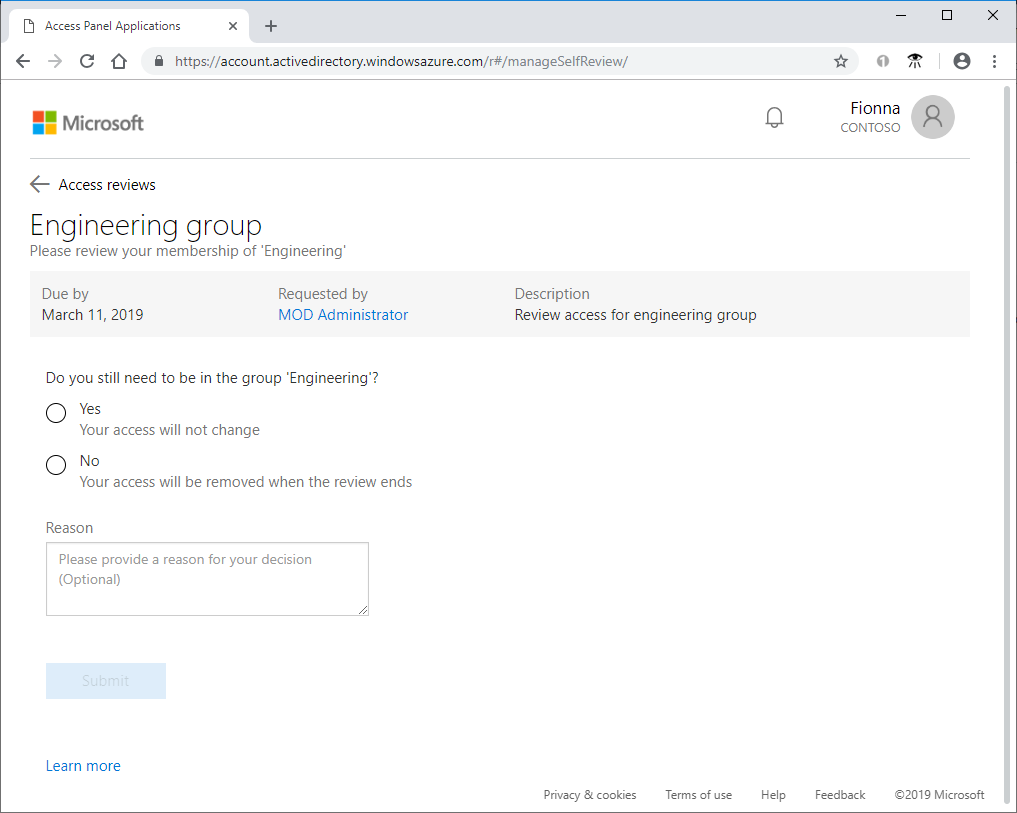Navigate to the browser home page

(119, 61)
